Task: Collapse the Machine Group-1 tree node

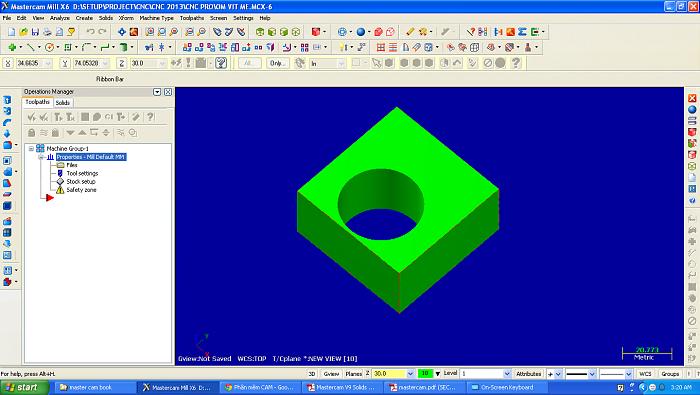Action: point(31,149)
